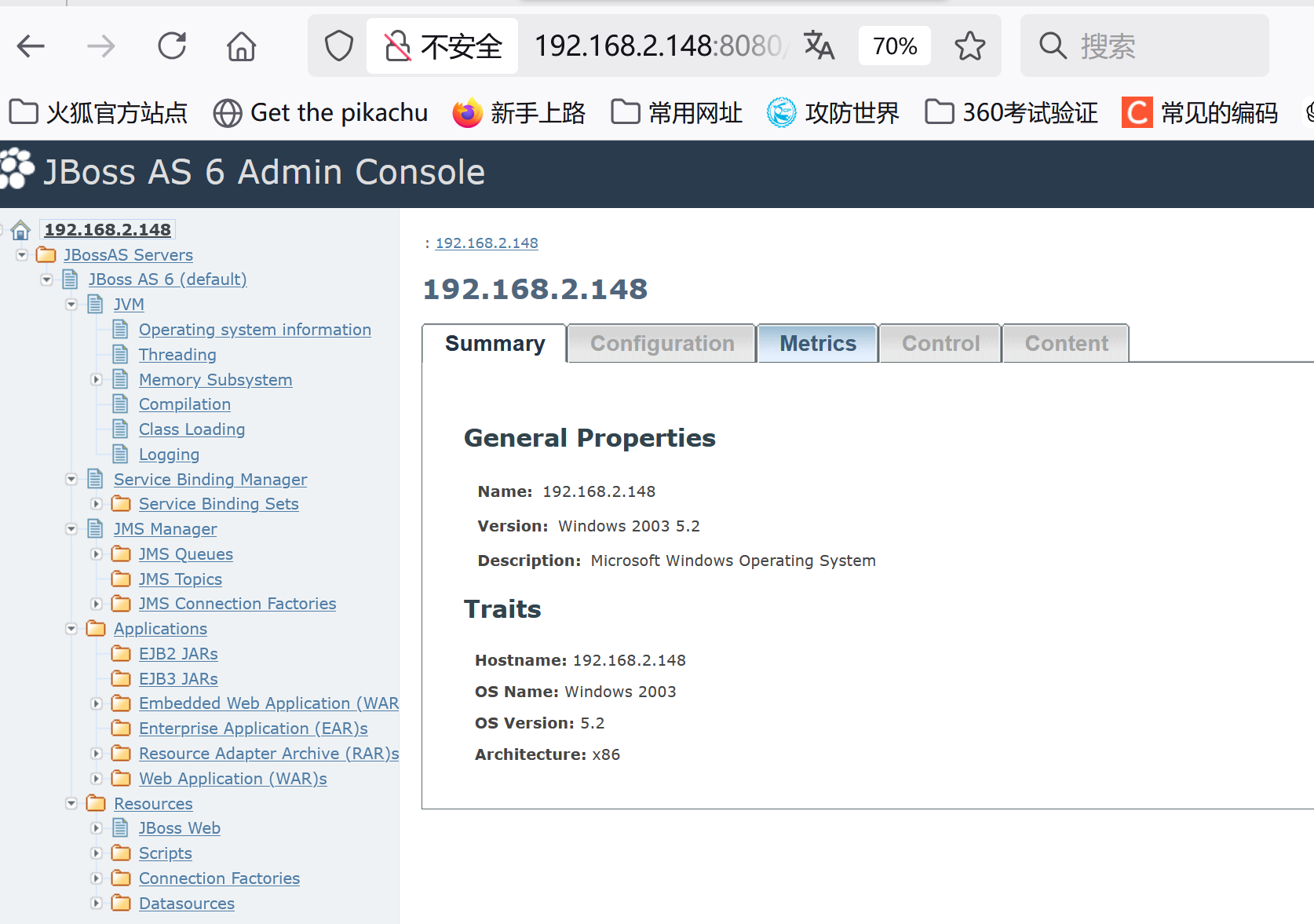Viewport: 1314px width, 924px height.
Task: Open EJB3 JARs link
Action: [x=178, y=679]
